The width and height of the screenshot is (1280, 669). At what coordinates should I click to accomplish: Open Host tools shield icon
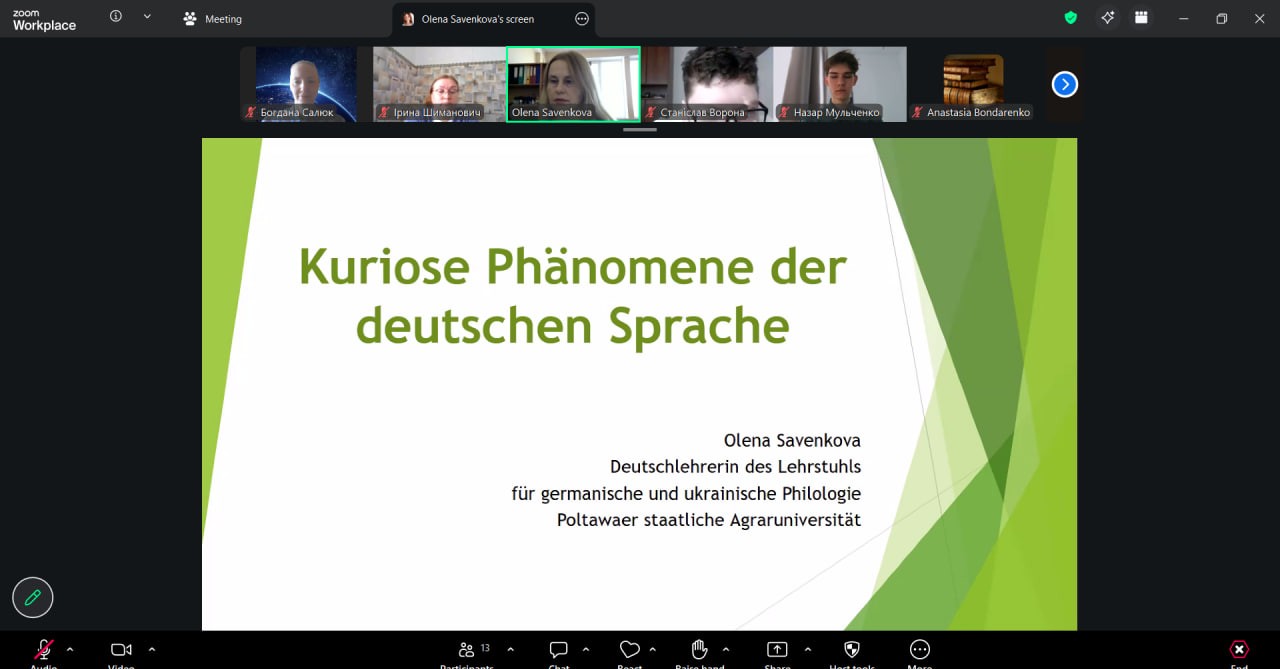[x=852, y=650]
